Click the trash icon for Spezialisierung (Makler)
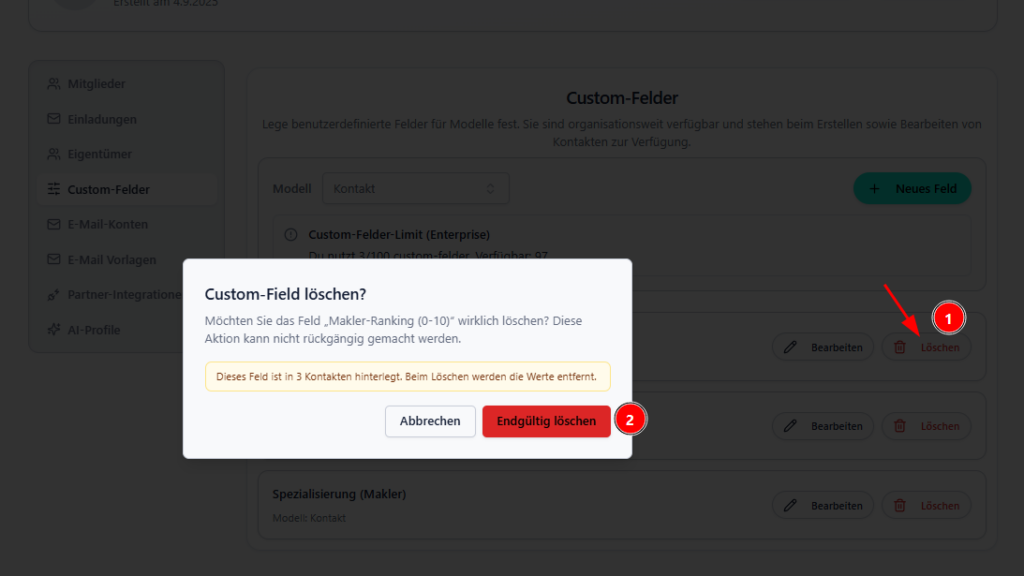Viewport: 1024px width, 576px height. pyautogui.click(x=900, y=506)
